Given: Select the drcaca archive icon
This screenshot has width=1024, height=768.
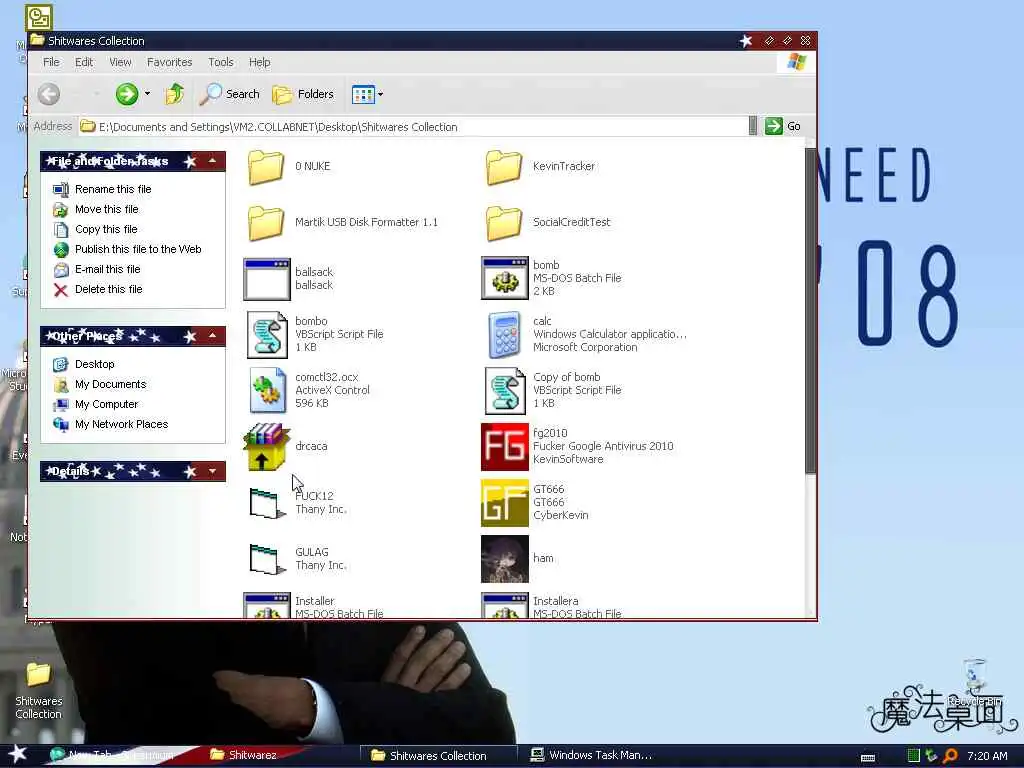Looking at the screenshot, I should pyautogui.click(x=266, y=447).
